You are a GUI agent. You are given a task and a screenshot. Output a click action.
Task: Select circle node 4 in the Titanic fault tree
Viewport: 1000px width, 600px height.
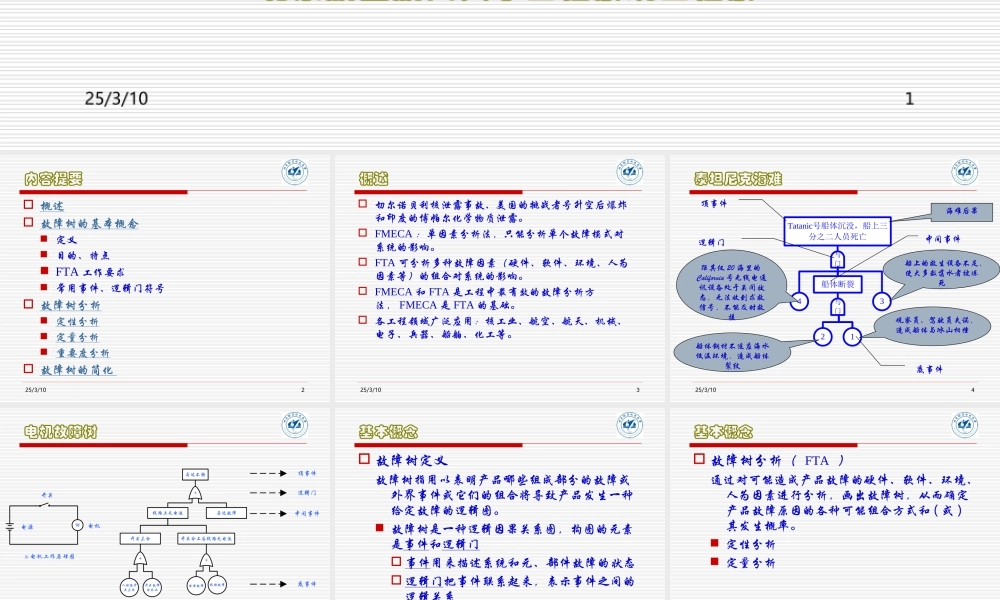[799, 301]
